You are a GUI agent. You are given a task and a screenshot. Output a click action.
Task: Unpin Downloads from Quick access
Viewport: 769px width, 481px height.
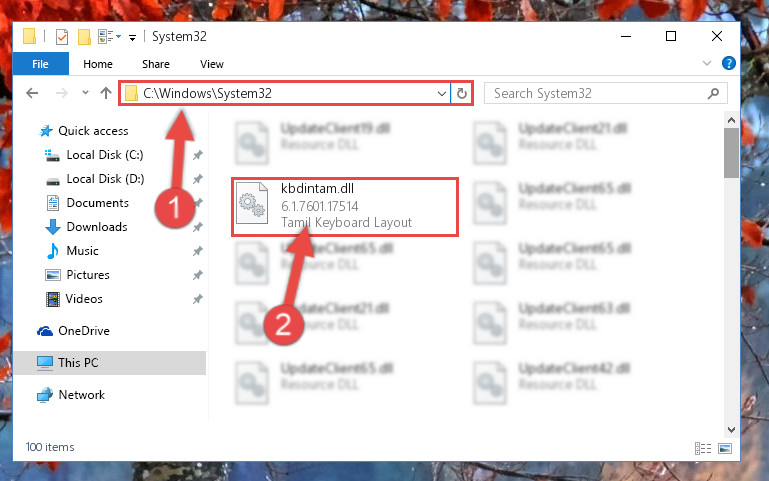[x=198, y=227]
